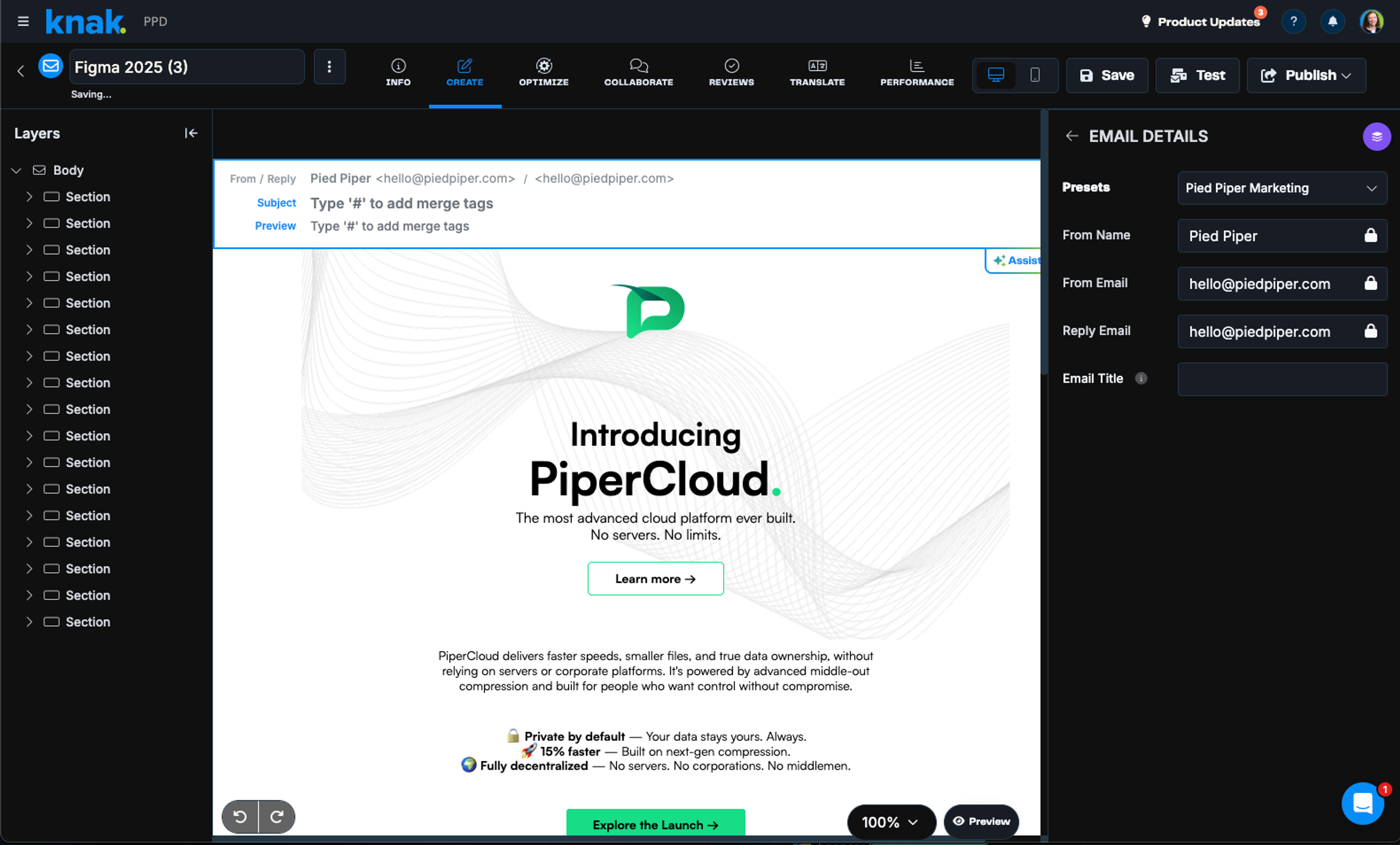Viewport: 1400px width, 845px height.
Task: Click the redo arrow button
Action: [x=277, y=817]
